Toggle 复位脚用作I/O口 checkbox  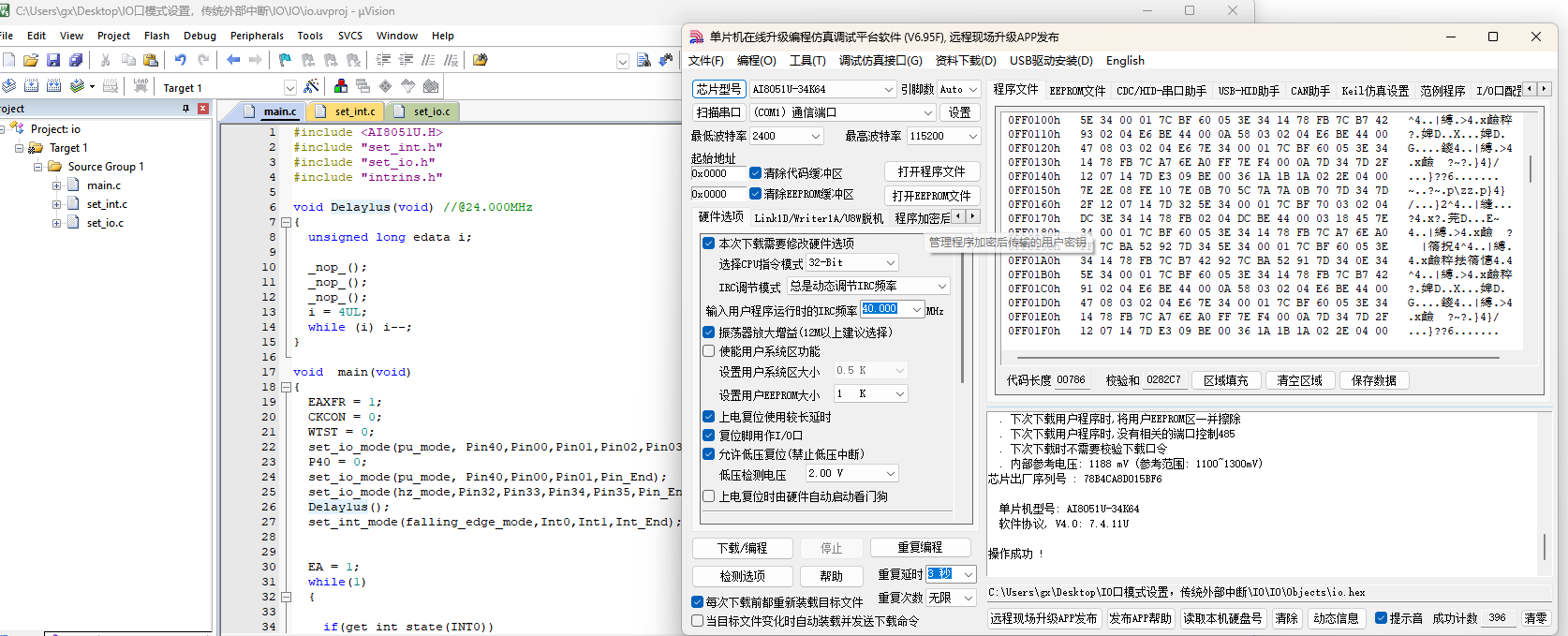709,436
